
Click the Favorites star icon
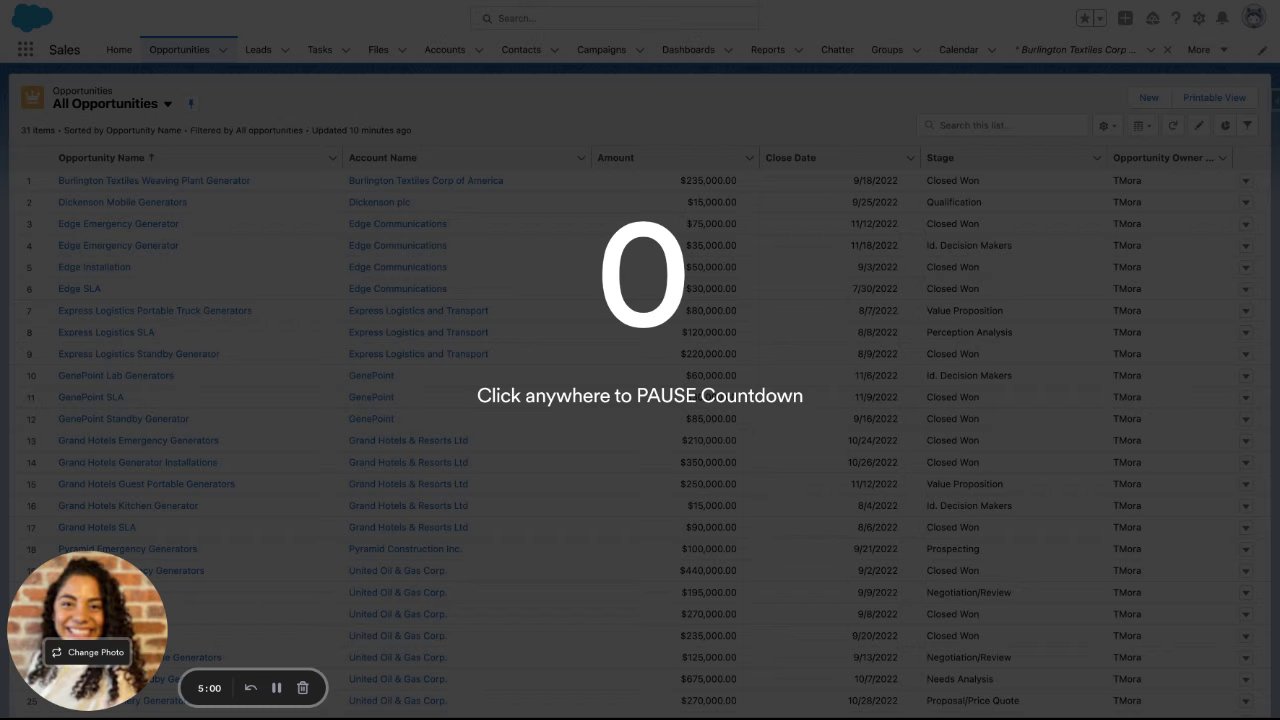[1085, 18]
